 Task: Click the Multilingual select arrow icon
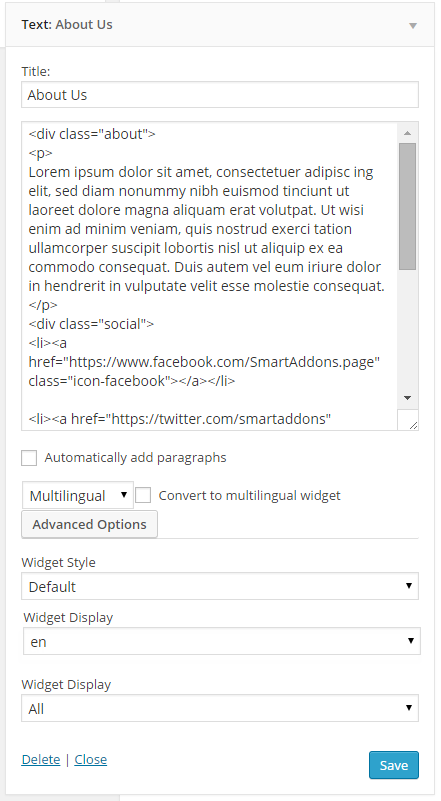124,494
